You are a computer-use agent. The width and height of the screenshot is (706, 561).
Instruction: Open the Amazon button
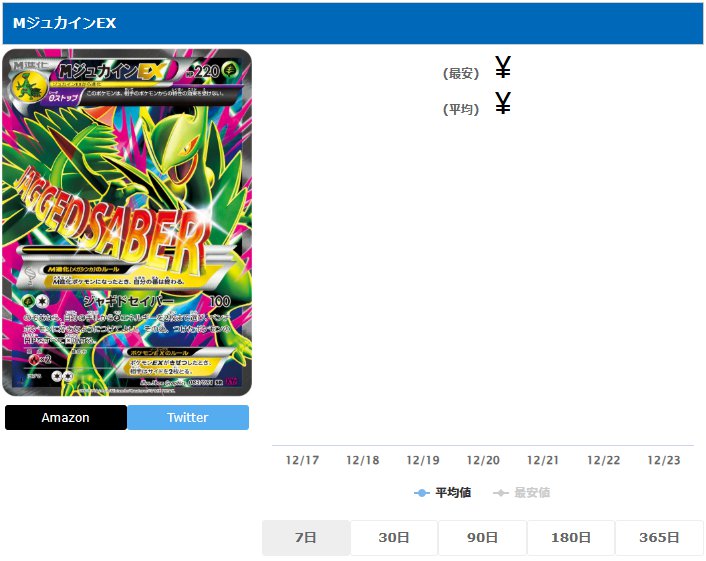click(66, 417)
